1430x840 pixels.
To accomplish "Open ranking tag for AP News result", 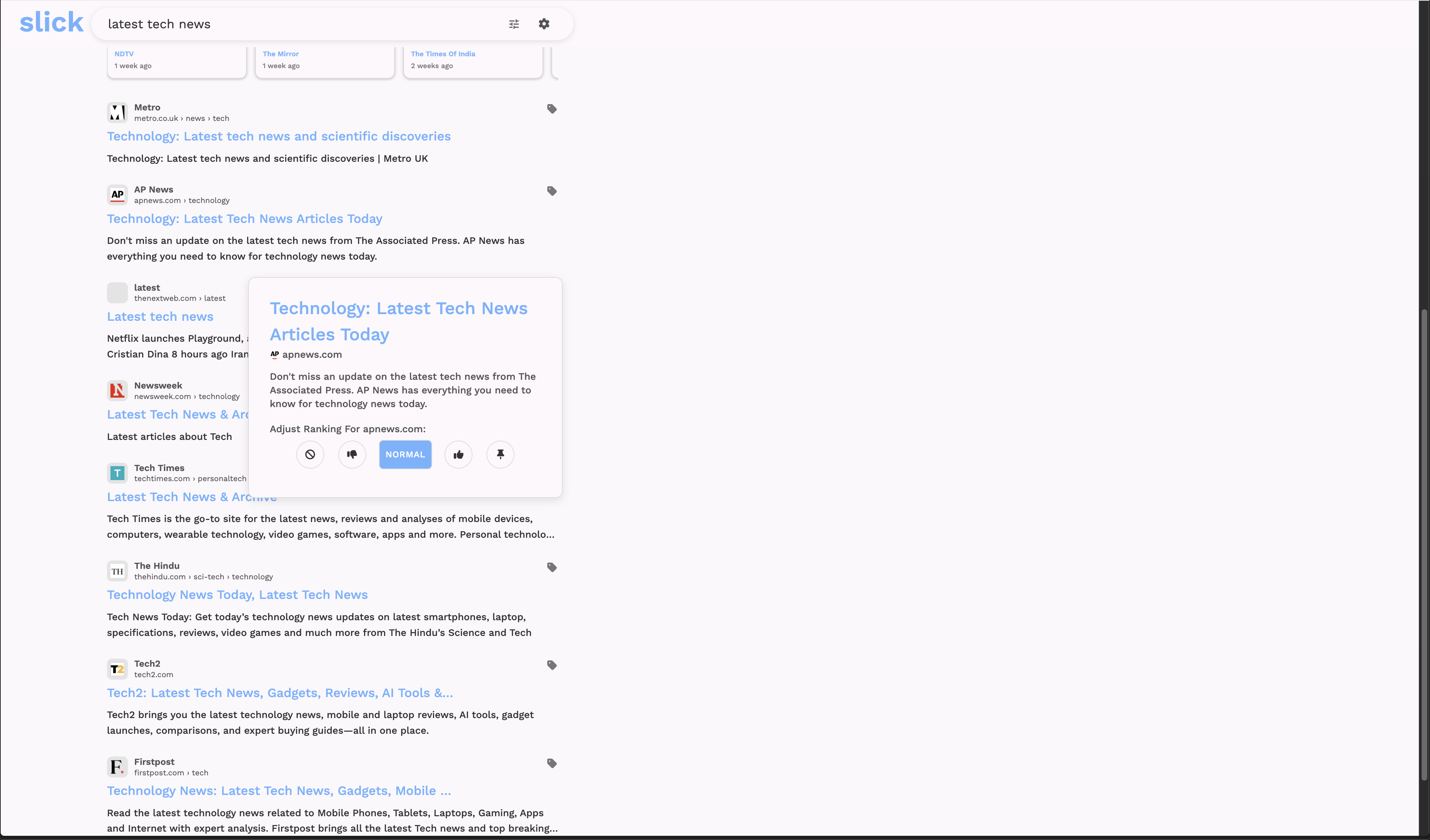I will point(551,191).
